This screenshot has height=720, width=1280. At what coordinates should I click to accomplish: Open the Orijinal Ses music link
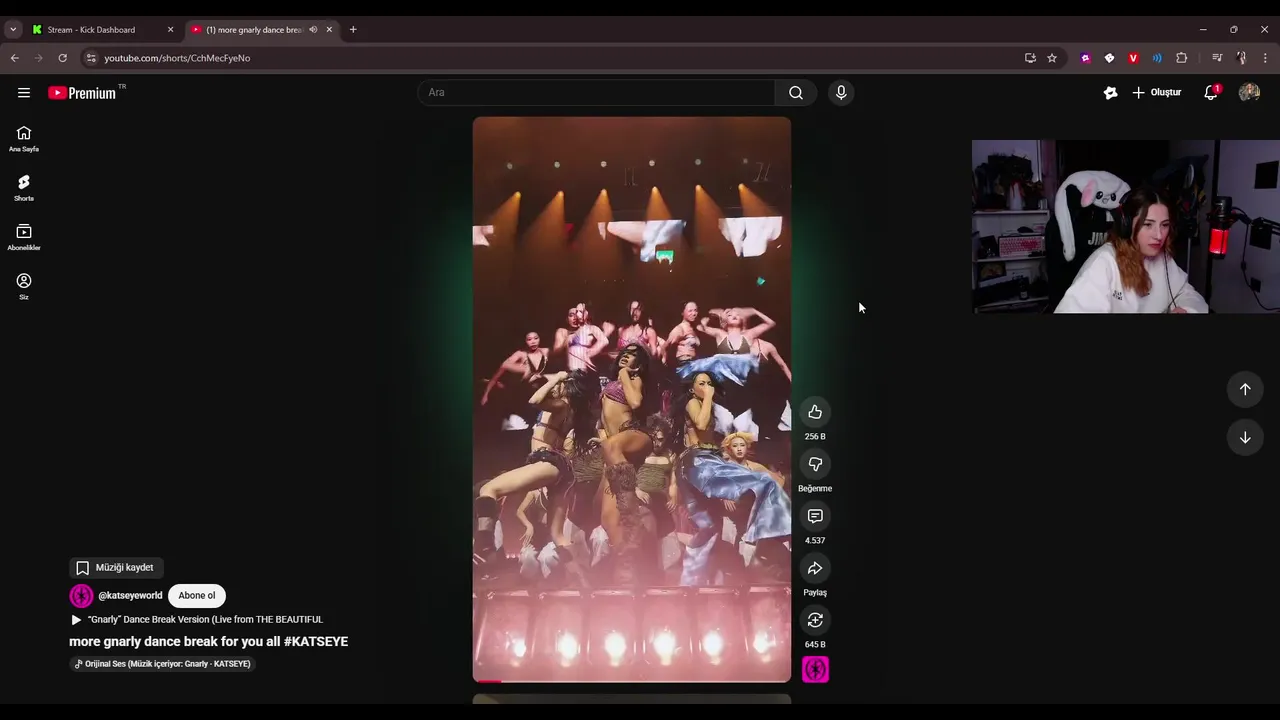click(162, 664)
